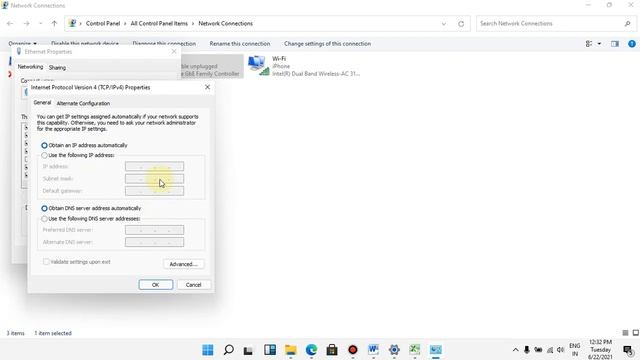Open recent locations dropdown arrow
Image resolution: width=640 pixels, height=360 pixels.
coord(40,24)
